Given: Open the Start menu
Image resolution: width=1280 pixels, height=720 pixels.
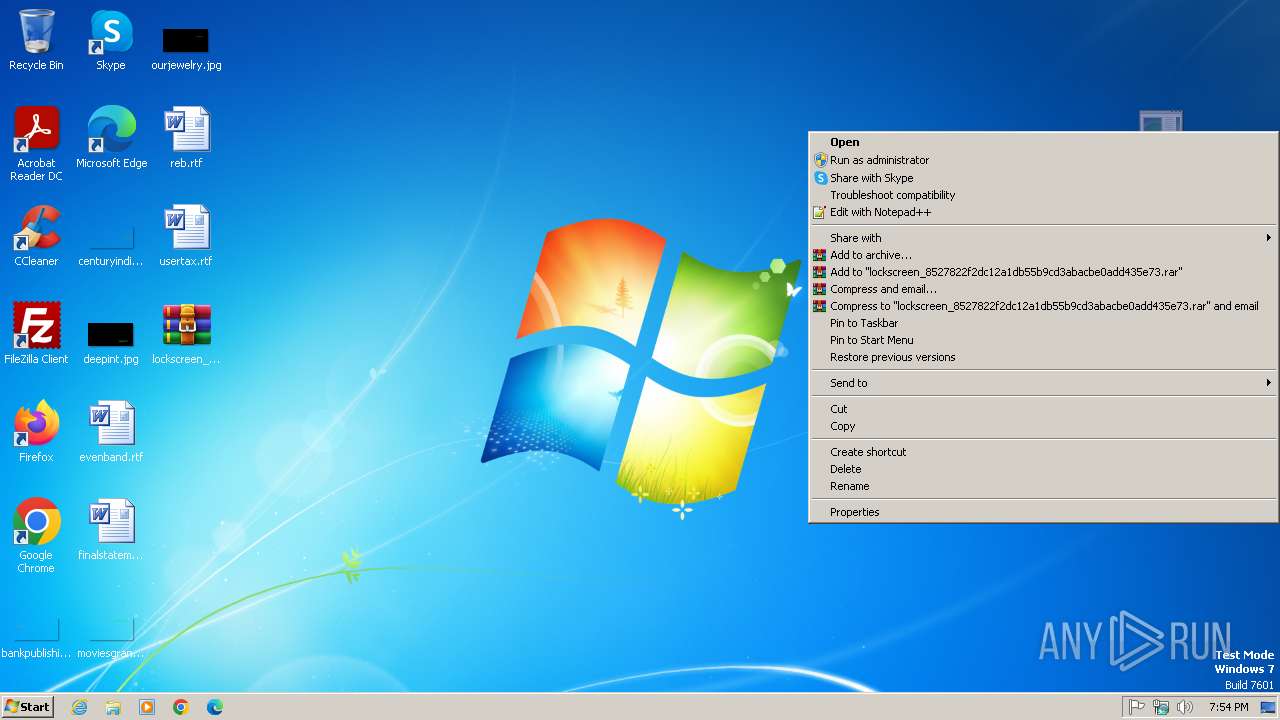Looking at the screenshot, I should (27, 707).
